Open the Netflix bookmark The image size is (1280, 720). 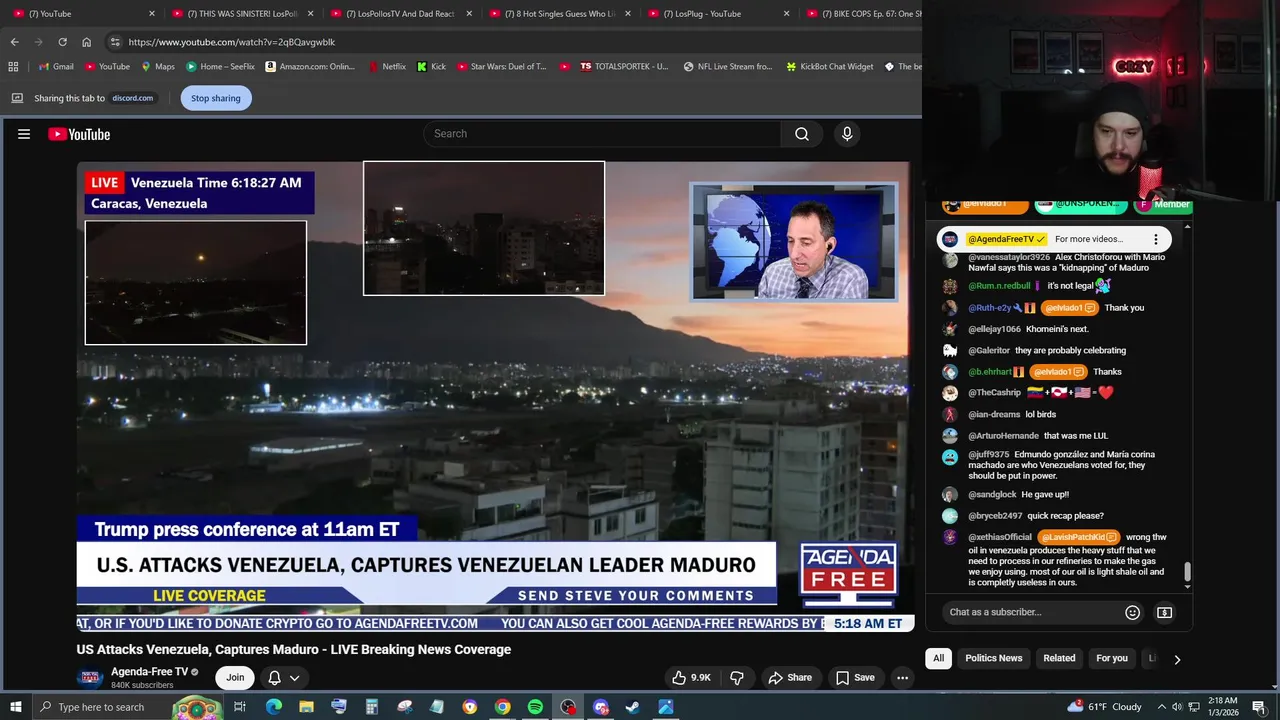point(386,67)
